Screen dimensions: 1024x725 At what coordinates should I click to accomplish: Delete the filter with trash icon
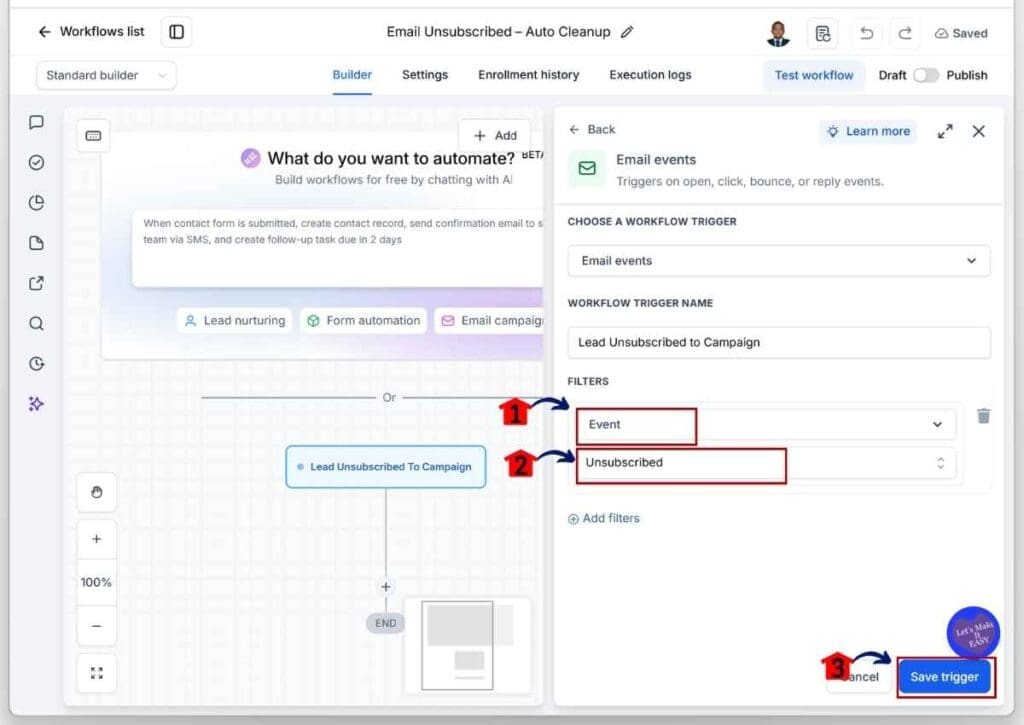point(984,416)
